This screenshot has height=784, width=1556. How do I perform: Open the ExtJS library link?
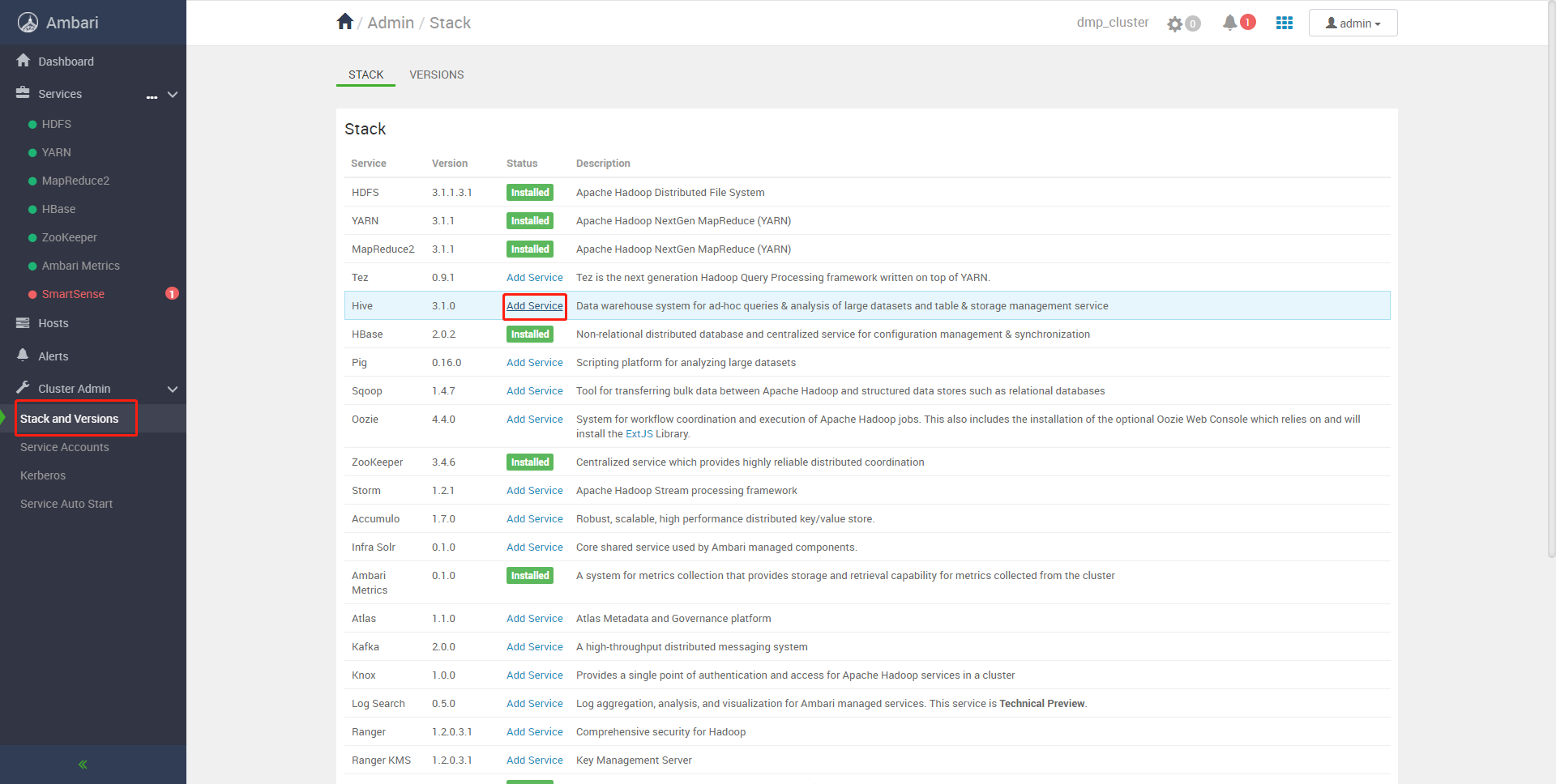(639, 434)
